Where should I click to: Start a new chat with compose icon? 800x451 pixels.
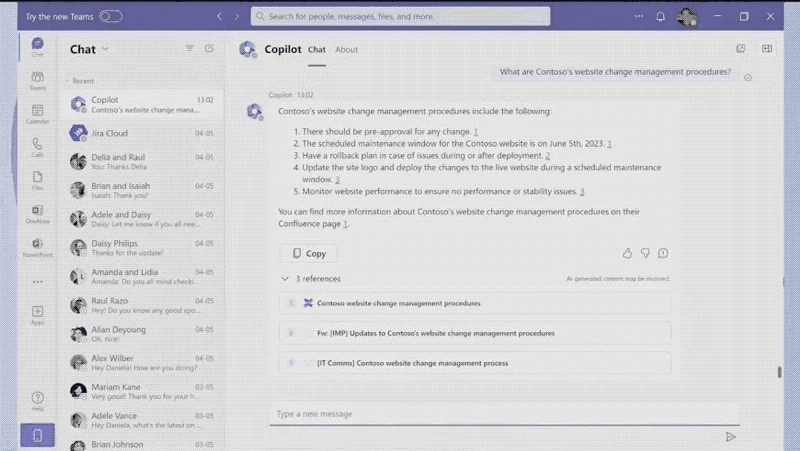[209, 48]
